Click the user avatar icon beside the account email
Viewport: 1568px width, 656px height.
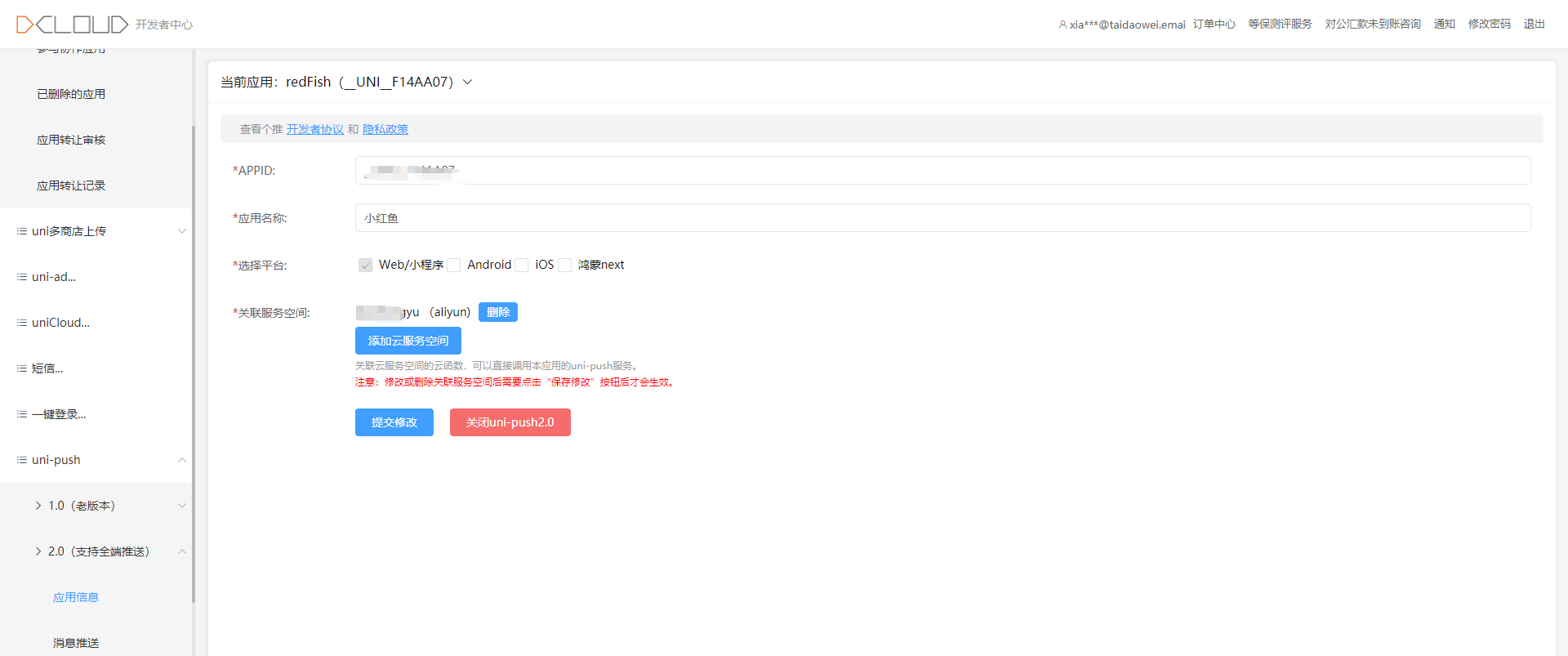(x=1062, y=25)
